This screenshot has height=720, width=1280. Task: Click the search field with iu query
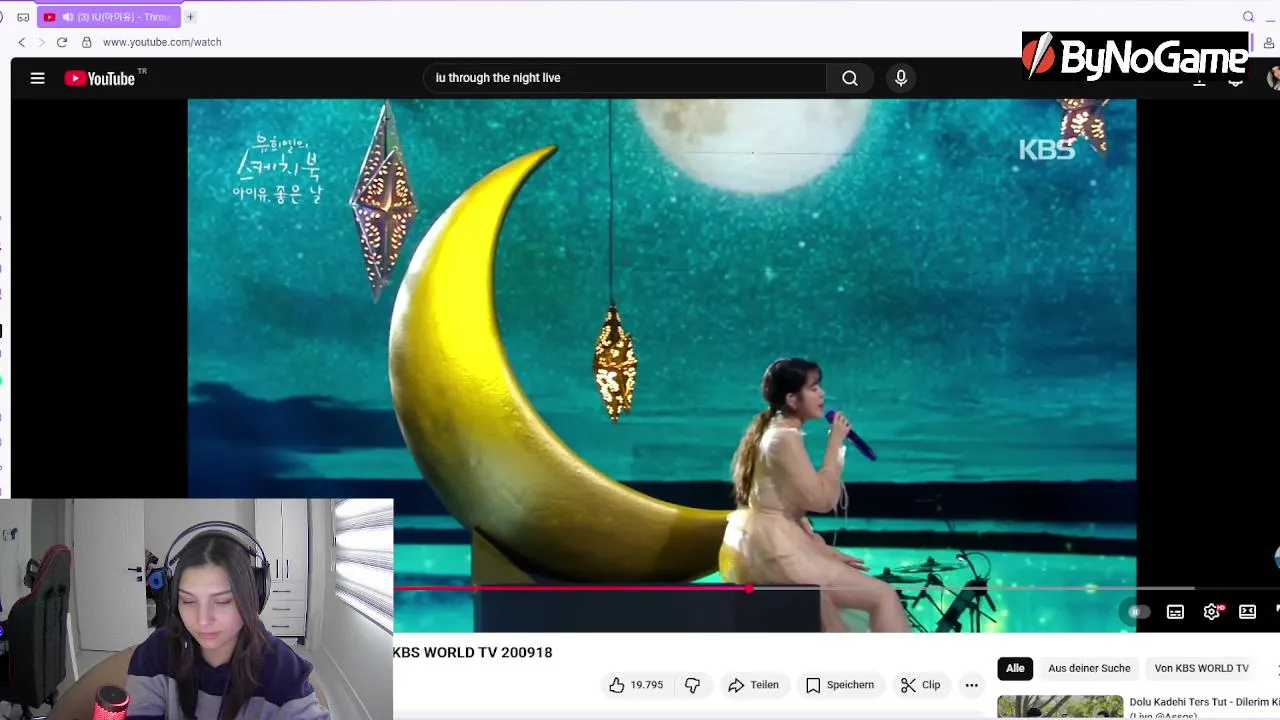[x=625, y=78]
